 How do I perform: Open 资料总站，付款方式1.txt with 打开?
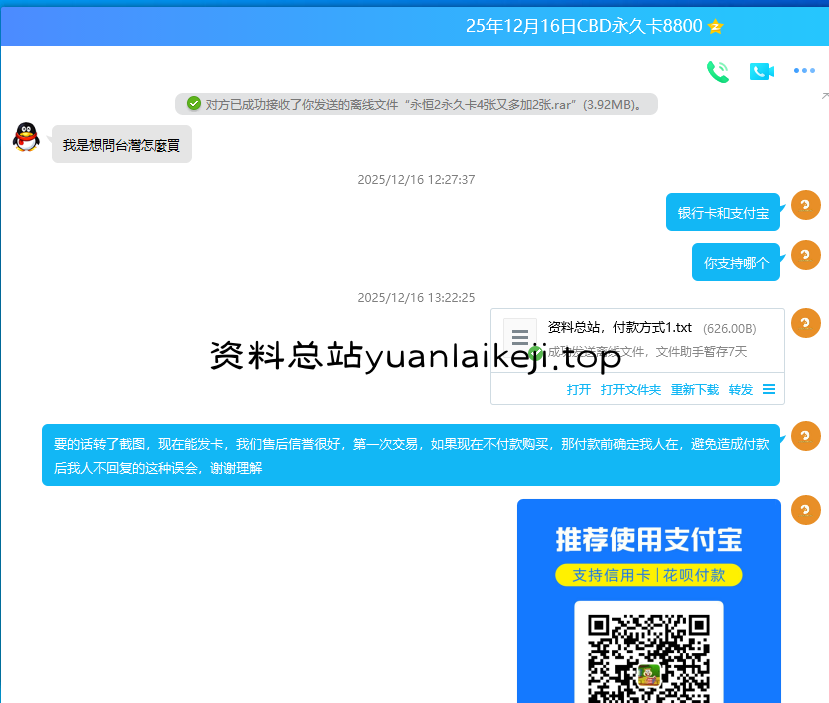577,390
